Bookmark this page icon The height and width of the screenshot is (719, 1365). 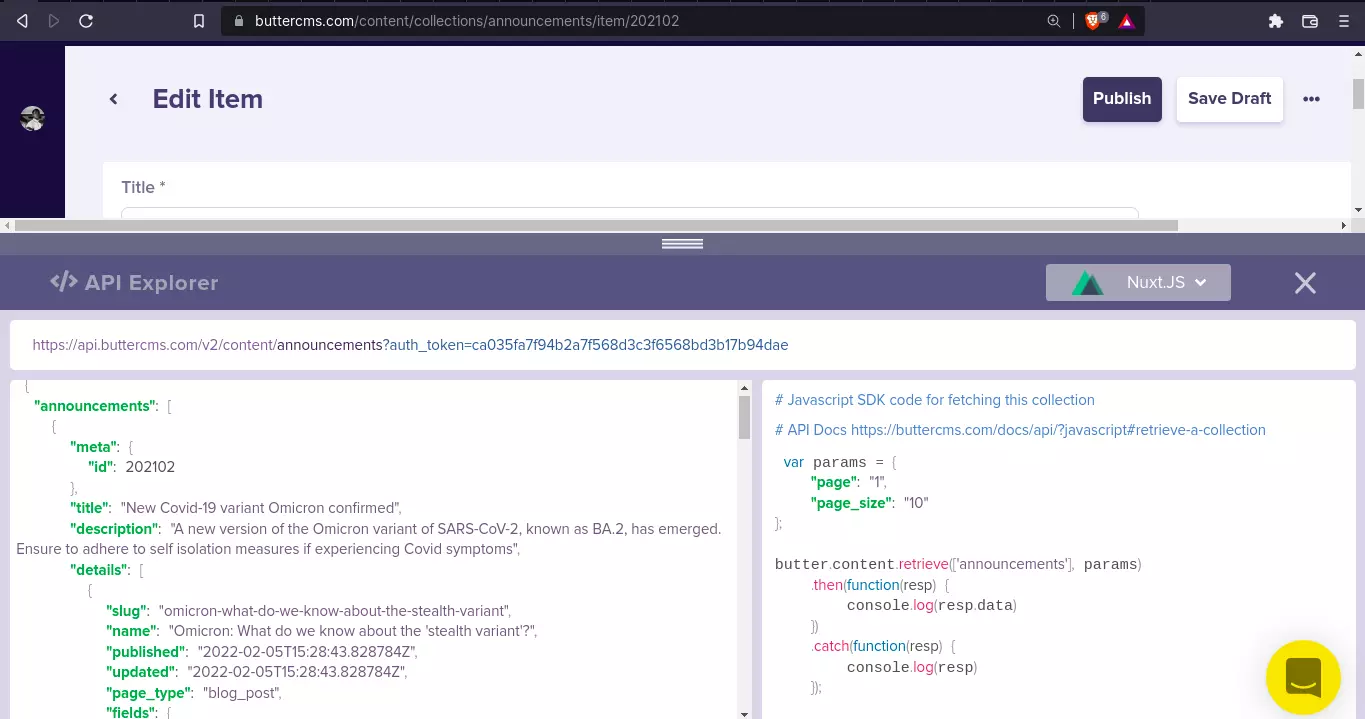[x=199, y=20]
